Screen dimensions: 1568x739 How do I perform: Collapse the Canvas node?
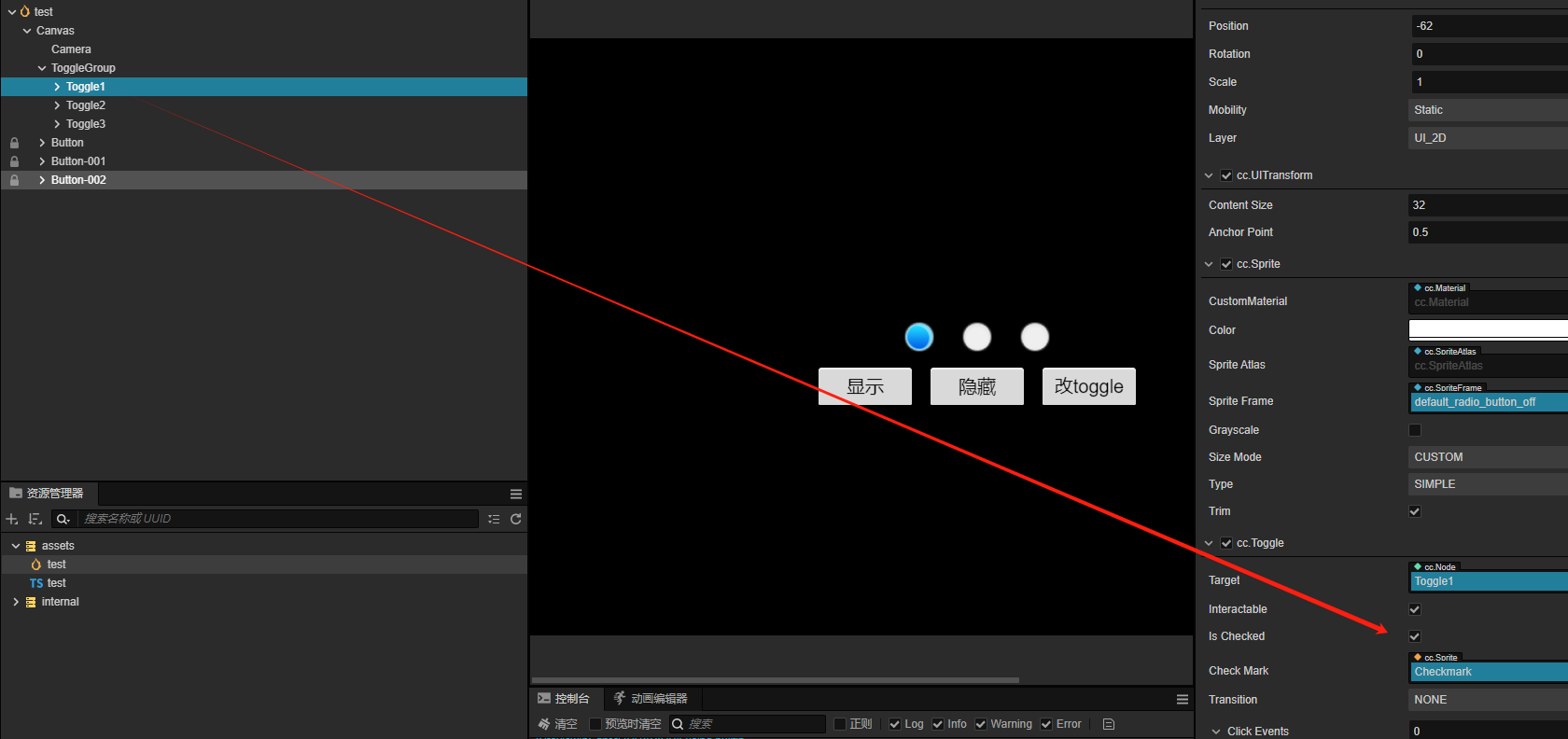[27, 31]
